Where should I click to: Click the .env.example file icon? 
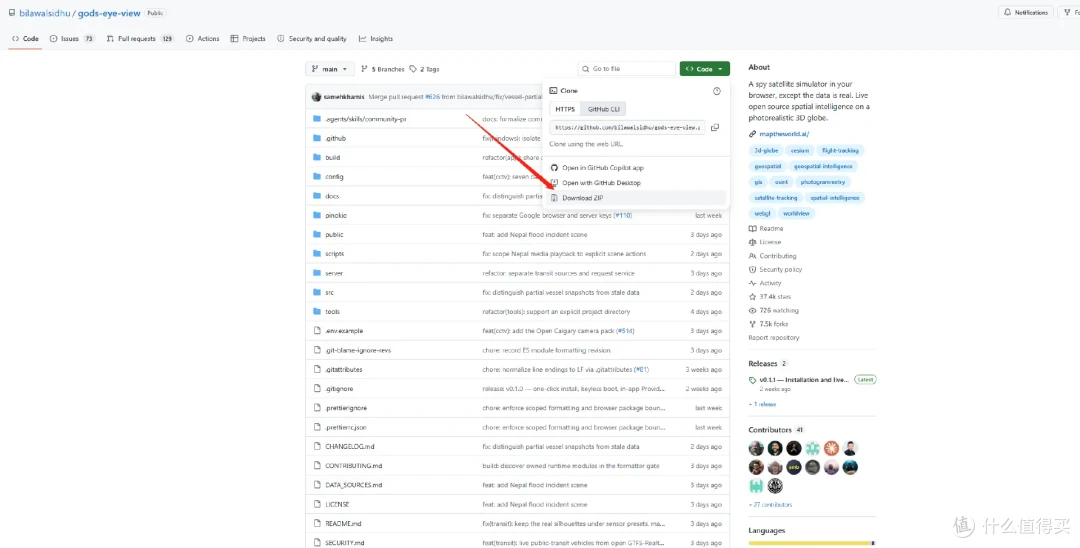(x=317, y=331)
